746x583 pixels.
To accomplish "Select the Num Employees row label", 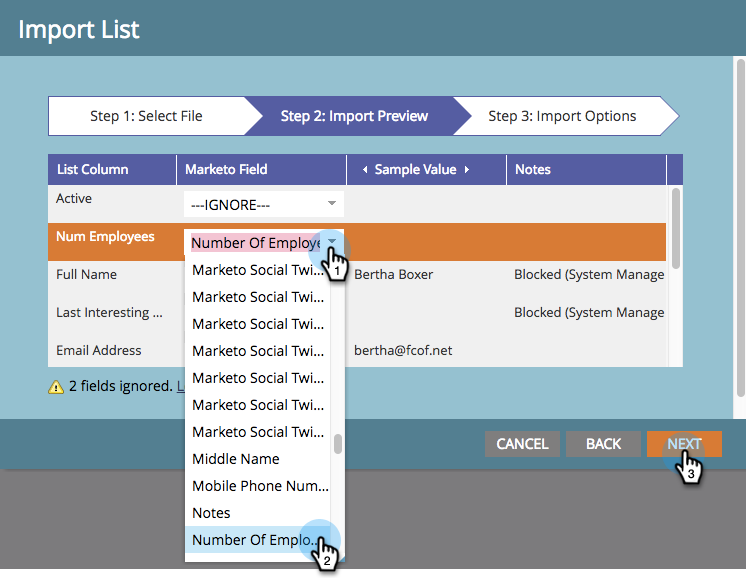I will (x=105, y=237).
